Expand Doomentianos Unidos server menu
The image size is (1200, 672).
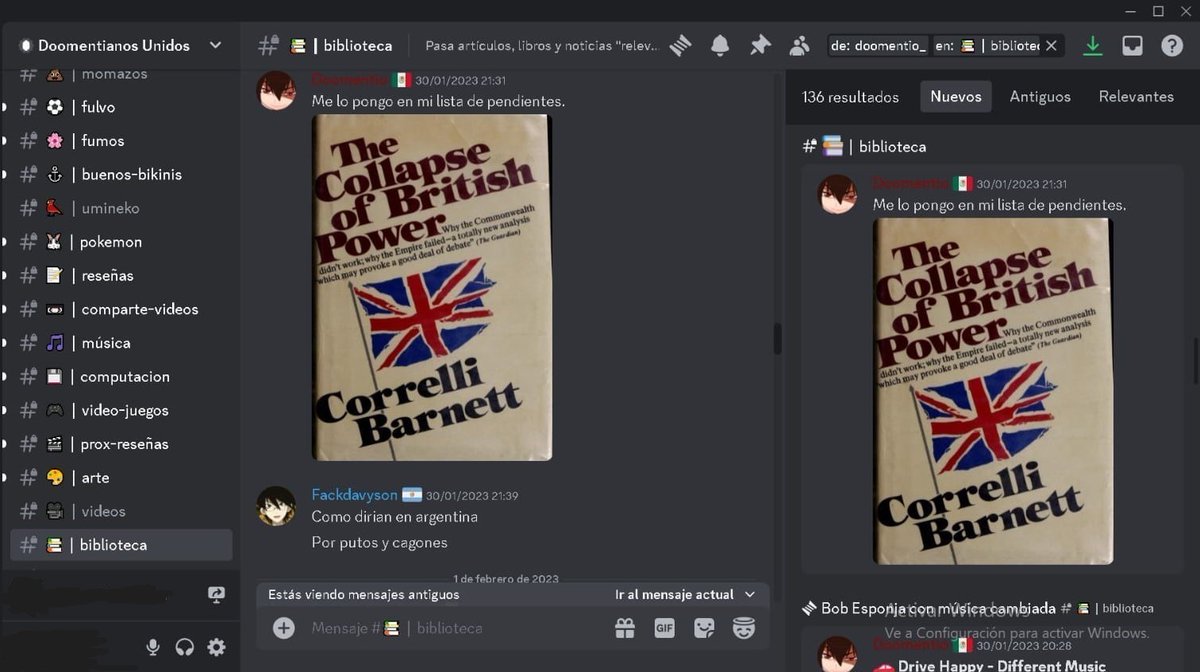point(215,45)
